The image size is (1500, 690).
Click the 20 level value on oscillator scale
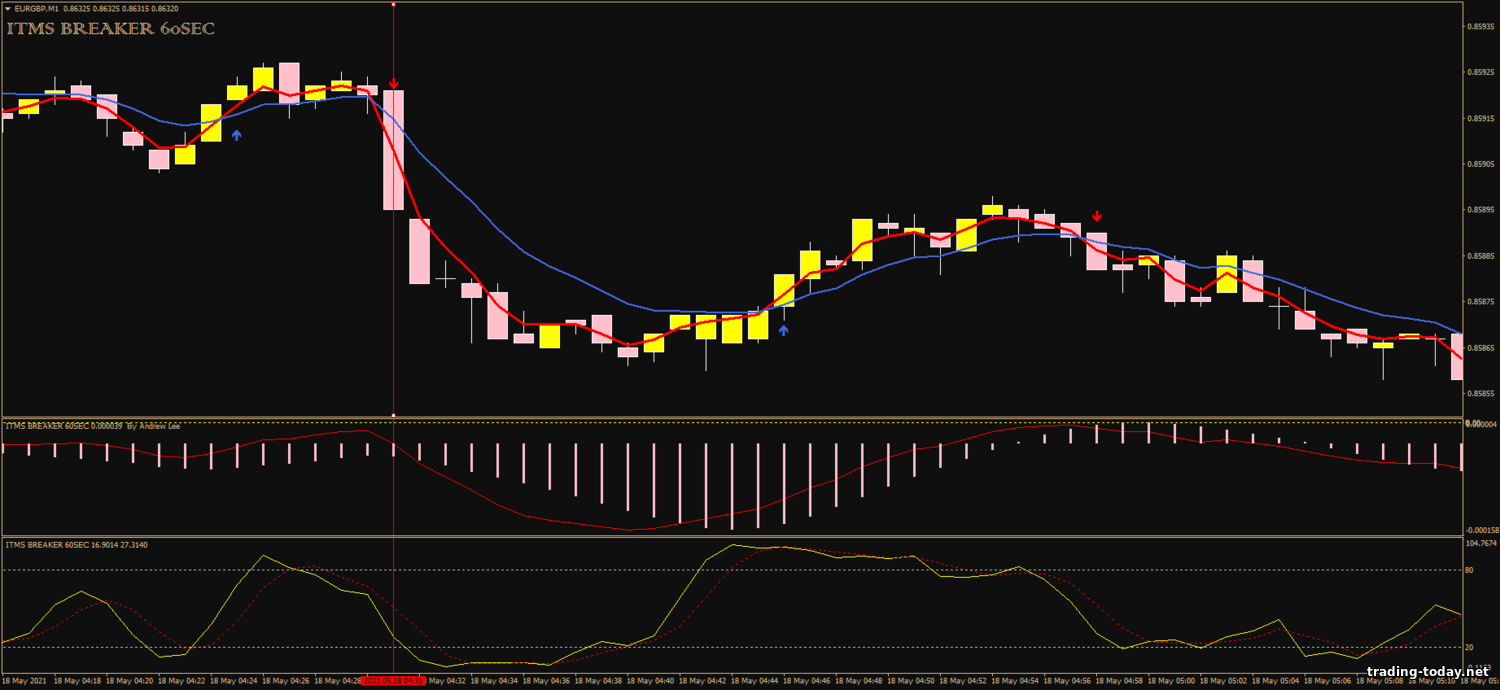pos(1470,648)
